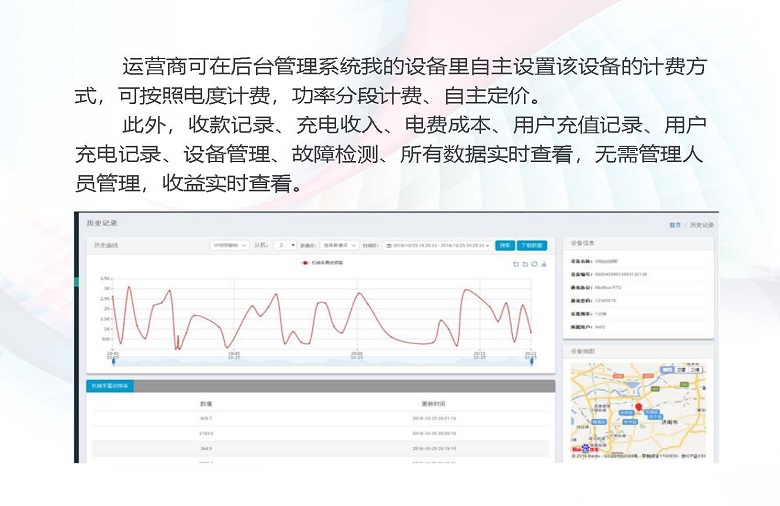Click the right handle of chart range slider
780x506 pixels.
tap(531, 361)
